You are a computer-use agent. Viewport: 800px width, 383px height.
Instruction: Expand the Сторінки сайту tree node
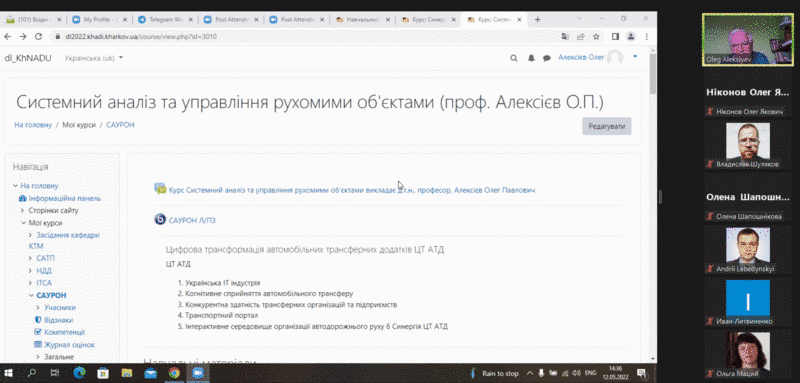point(23,210)
